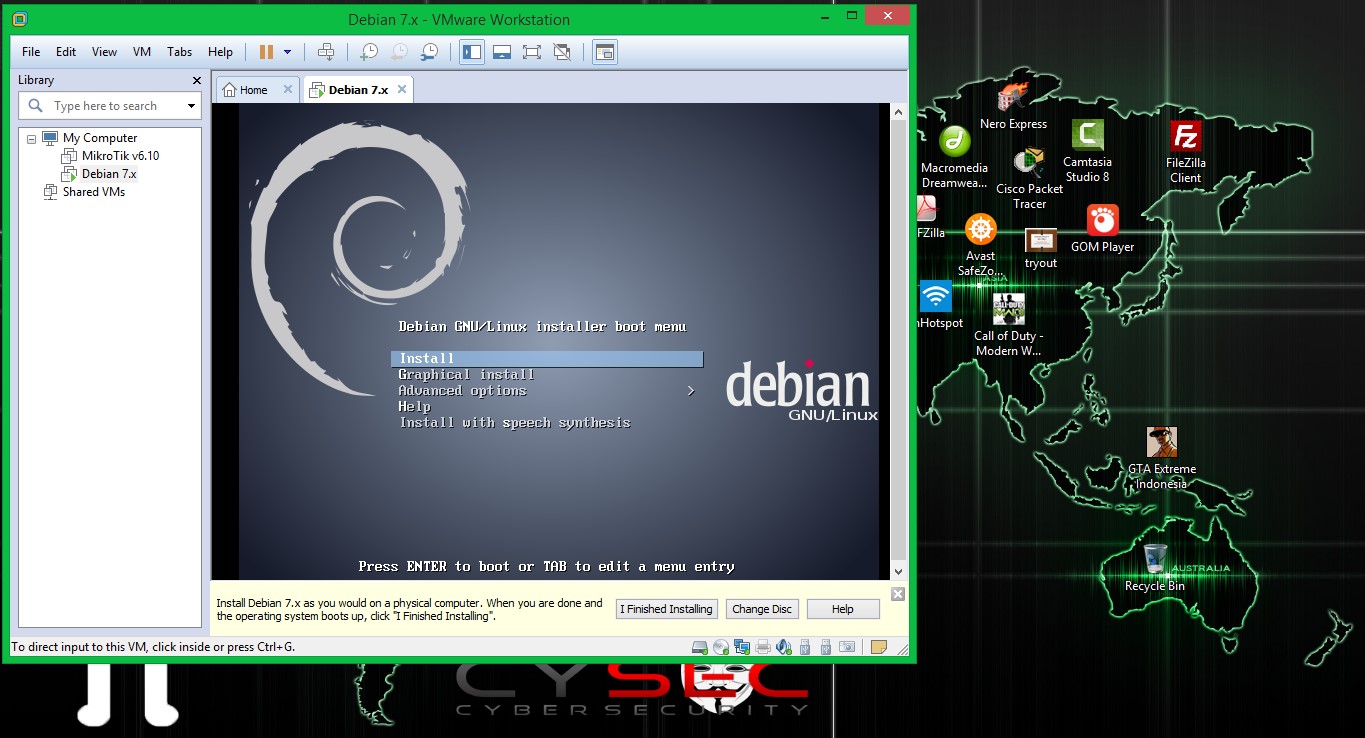
Task: Open the VM menu
Action: click(x=141, y=51)
